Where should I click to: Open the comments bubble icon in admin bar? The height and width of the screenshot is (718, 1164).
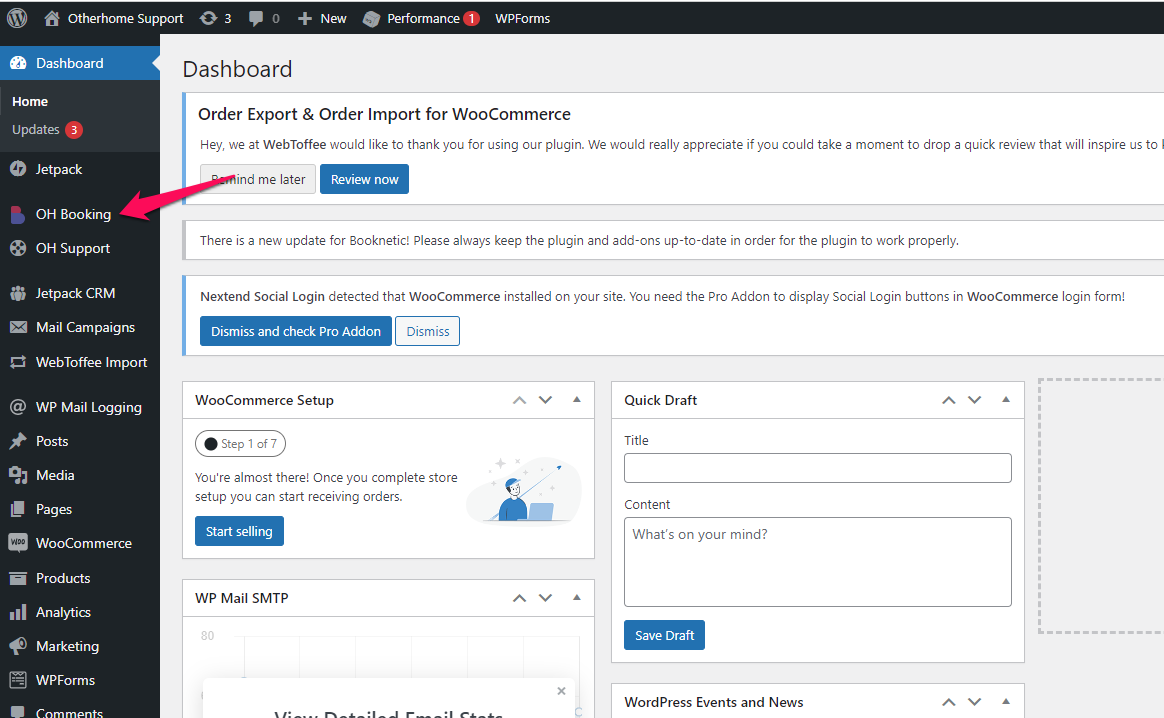[x=255, y=19]
